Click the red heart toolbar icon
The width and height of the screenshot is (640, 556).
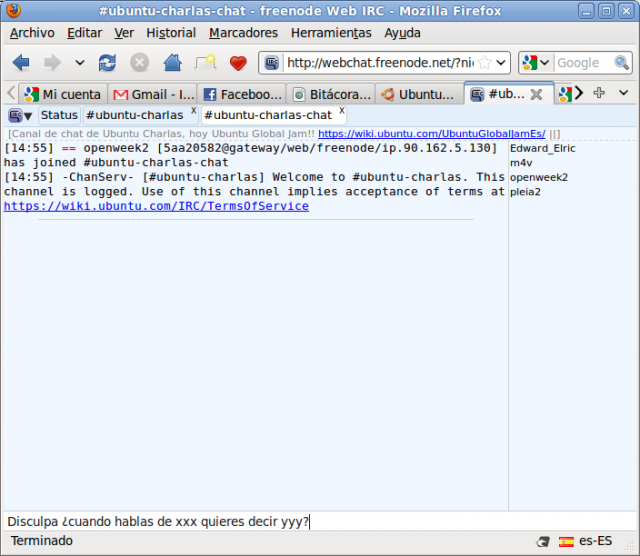[x=238, y=63]
